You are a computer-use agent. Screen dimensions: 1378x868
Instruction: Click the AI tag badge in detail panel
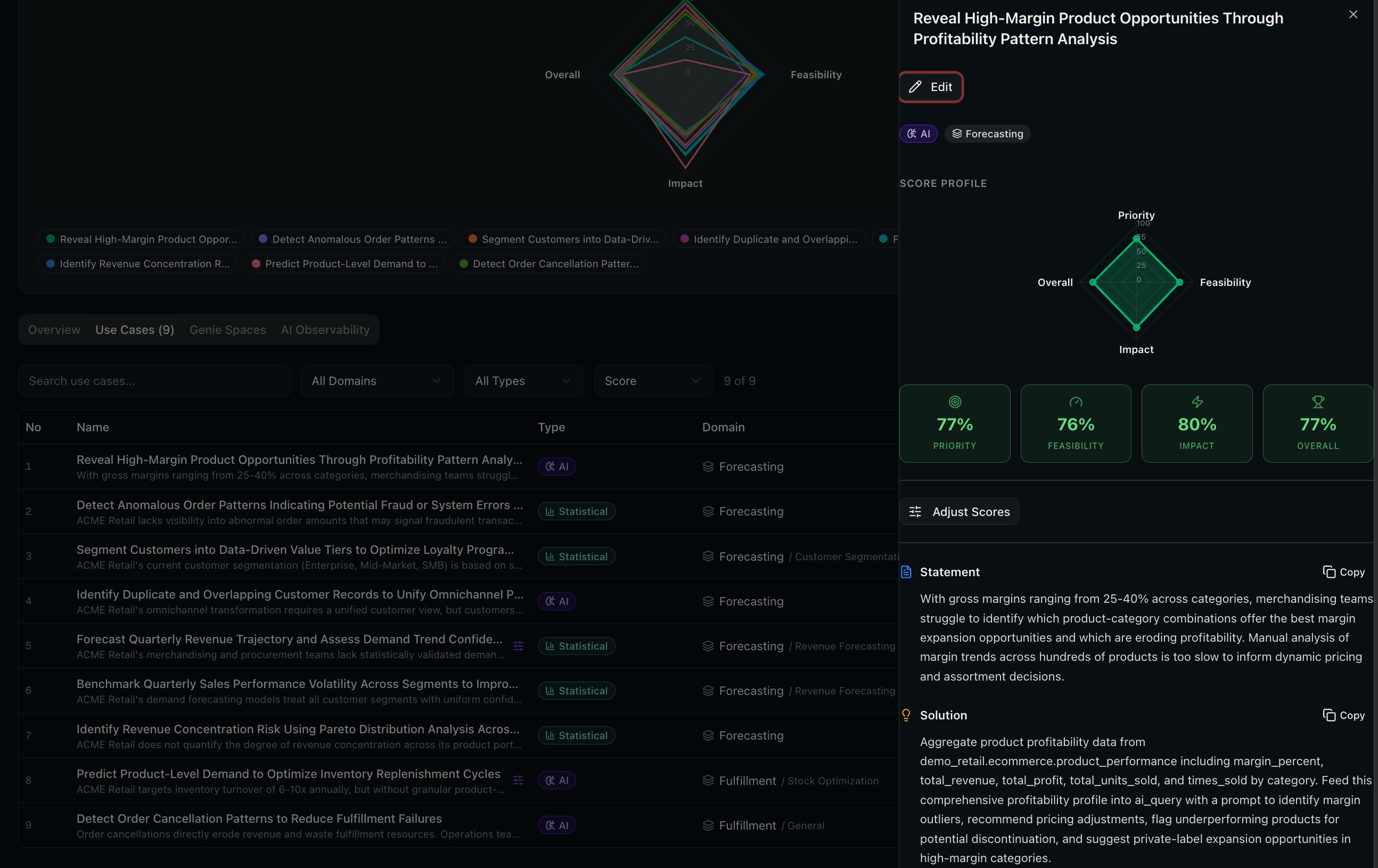coord(918,134)
